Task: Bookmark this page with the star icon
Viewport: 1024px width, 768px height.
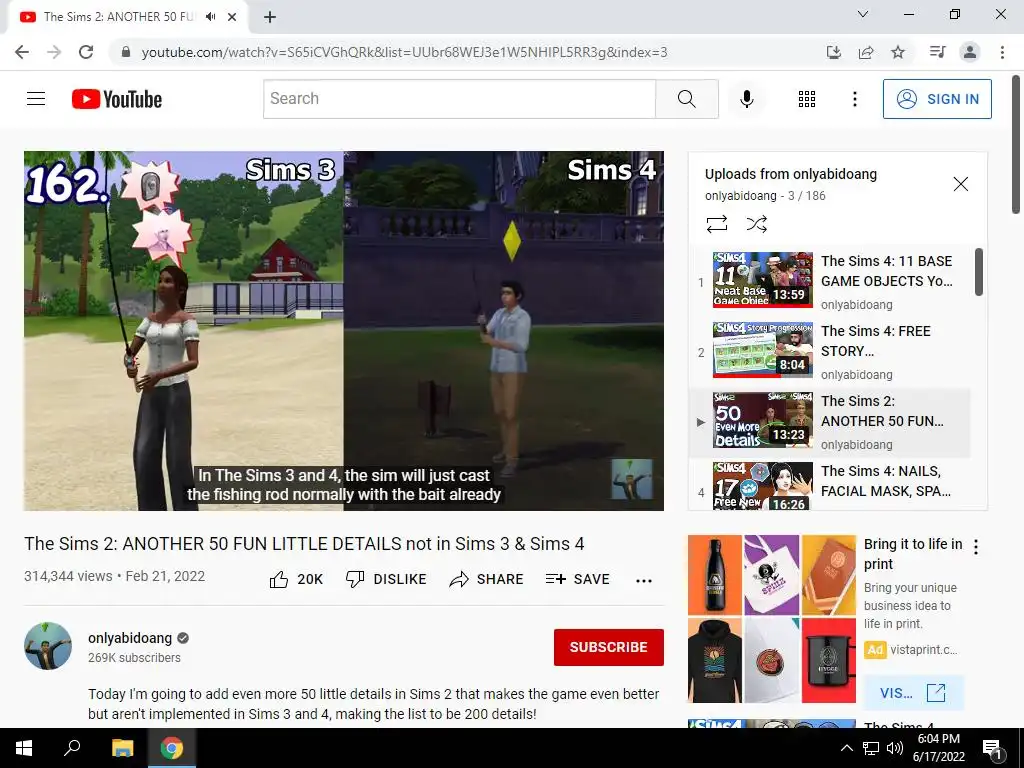Action: click(898, 52)
